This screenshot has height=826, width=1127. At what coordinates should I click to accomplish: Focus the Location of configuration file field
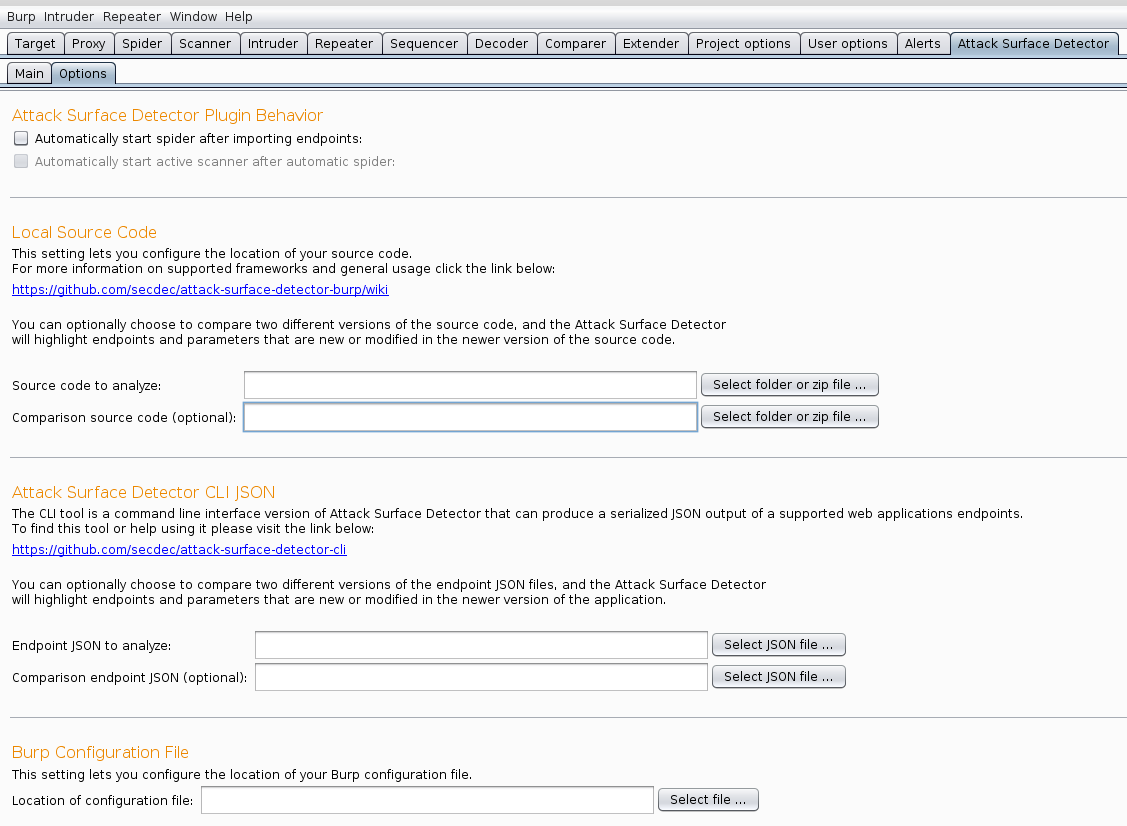[x=427, y=801]
